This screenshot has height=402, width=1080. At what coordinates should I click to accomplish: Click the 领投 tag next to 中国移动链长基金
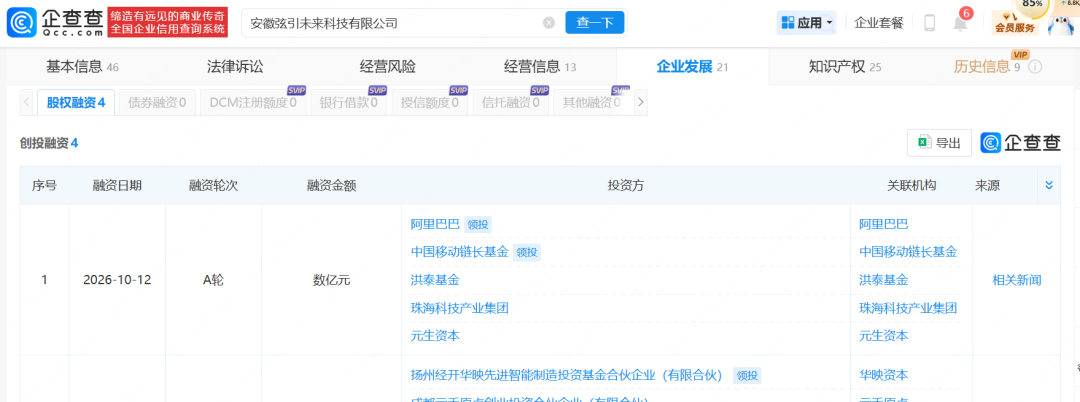pyautogui.click(x=528, y=253)
